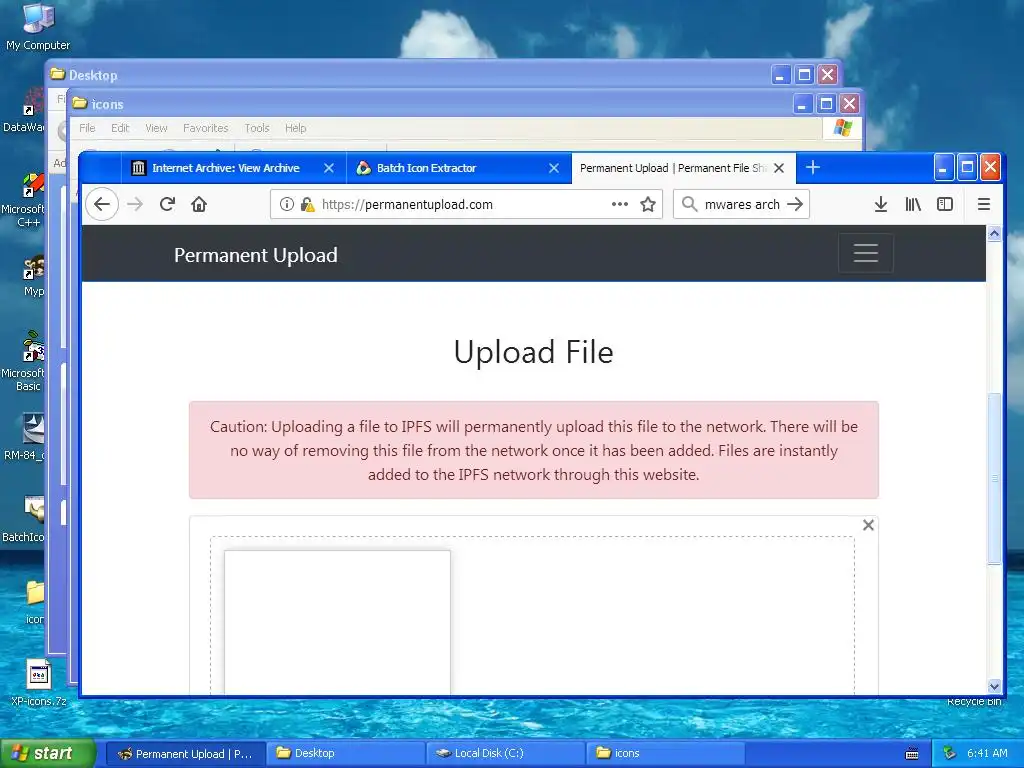1024x768 pixels.
Task: Click the page scrollbar up arrow
Action: pos(994,234)
